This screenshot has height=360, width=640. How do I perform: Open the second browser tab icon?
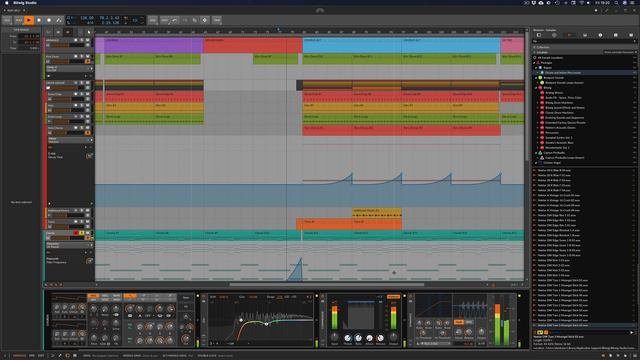point(554,36)
